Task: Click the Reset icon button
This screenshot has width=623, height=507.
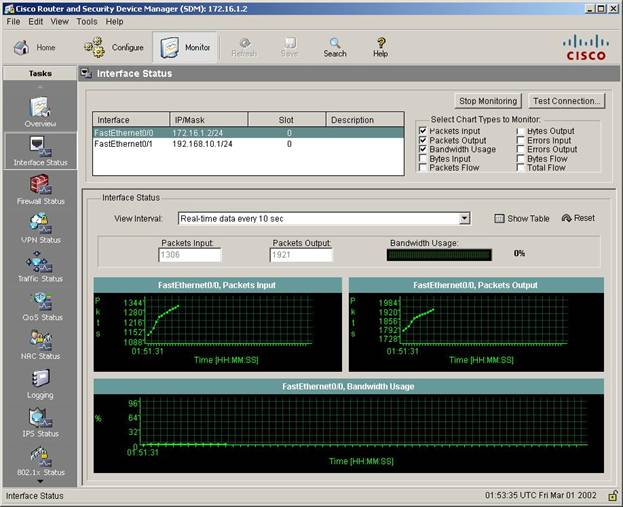Action: tap(578, 218)
